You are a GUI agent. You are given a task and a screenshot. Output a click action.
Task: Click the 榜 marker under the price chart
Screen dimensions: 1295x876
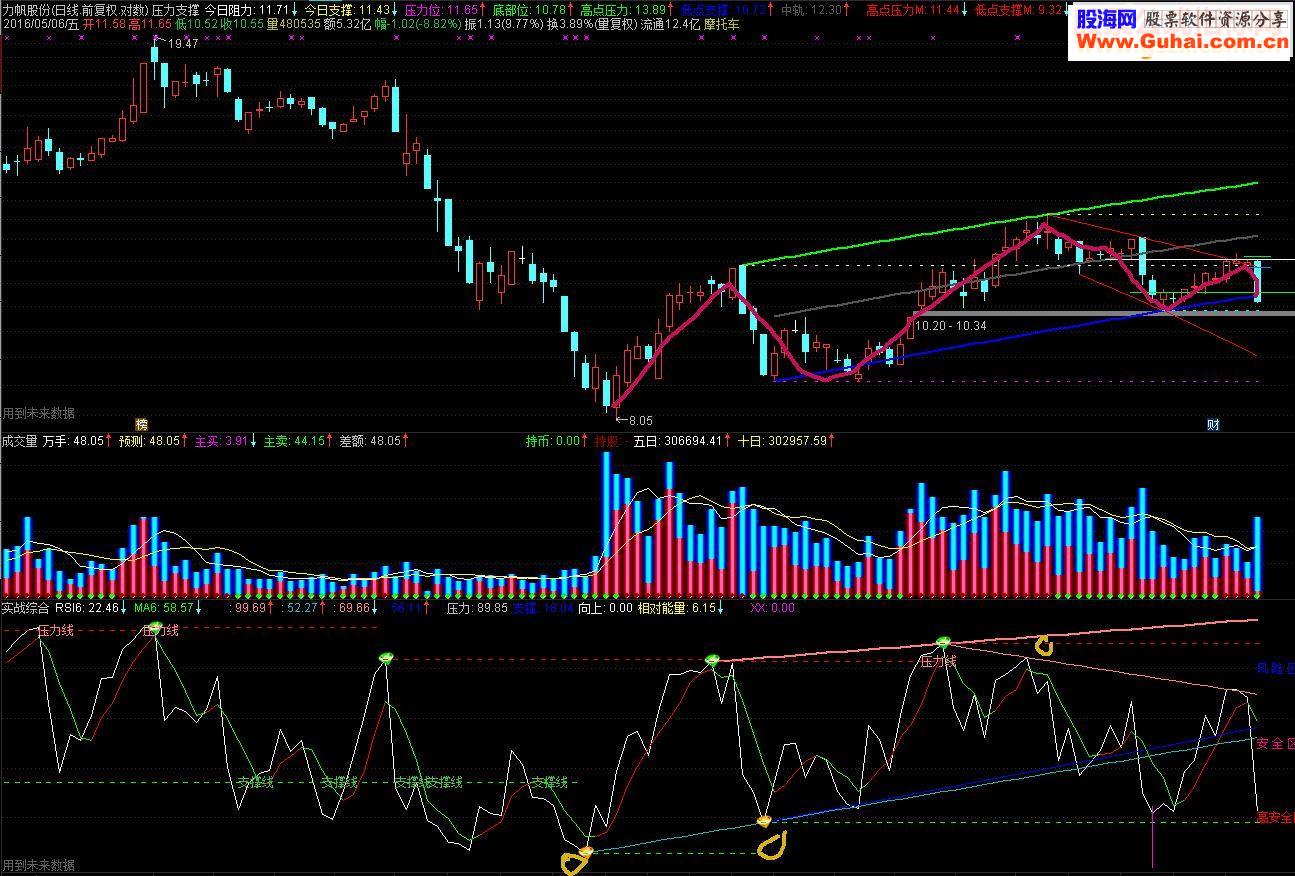[141, 424]
